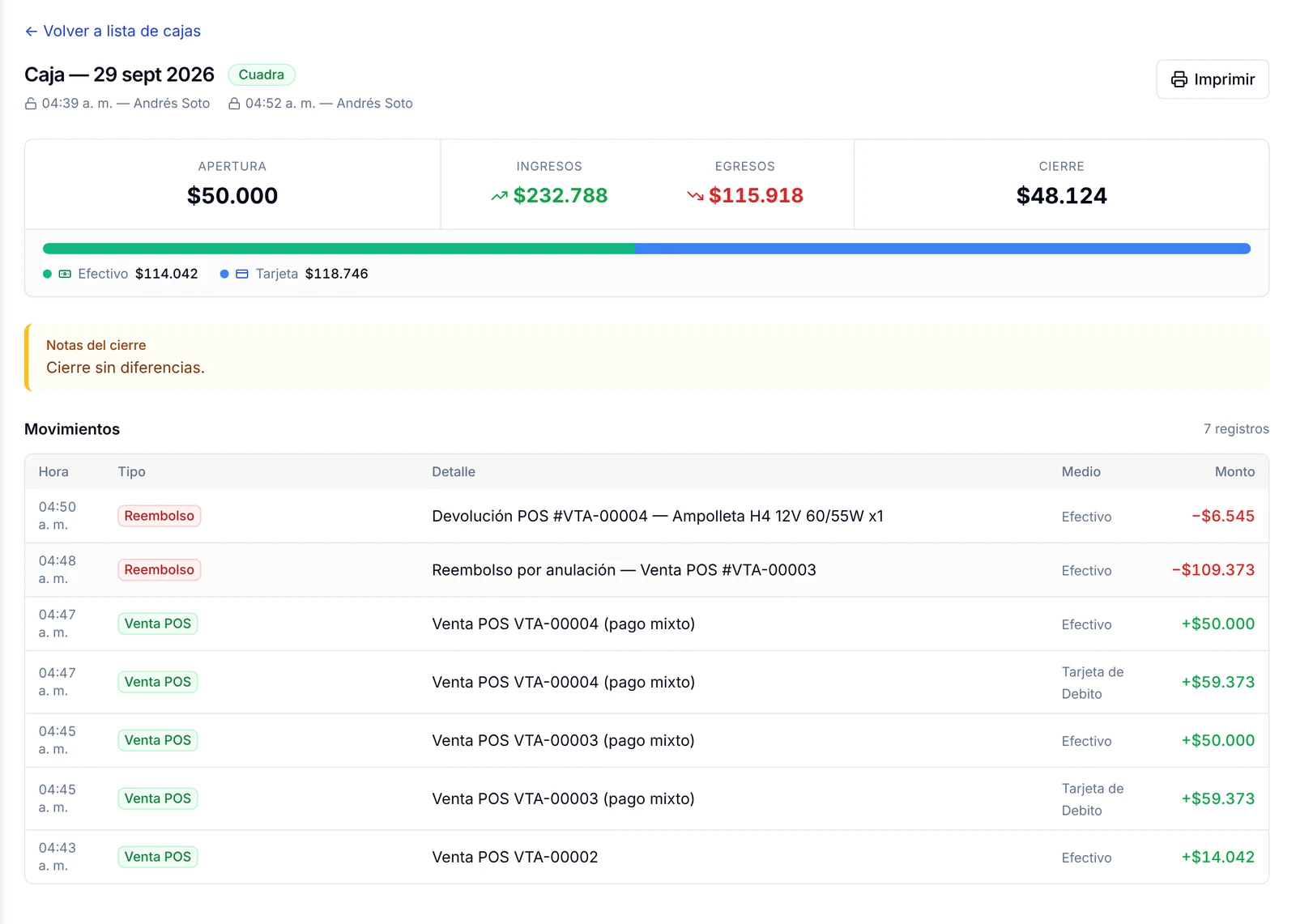1296x924 pixels.
Task: Click the cash banknote icon beside Efectivo
Action: 66,275
